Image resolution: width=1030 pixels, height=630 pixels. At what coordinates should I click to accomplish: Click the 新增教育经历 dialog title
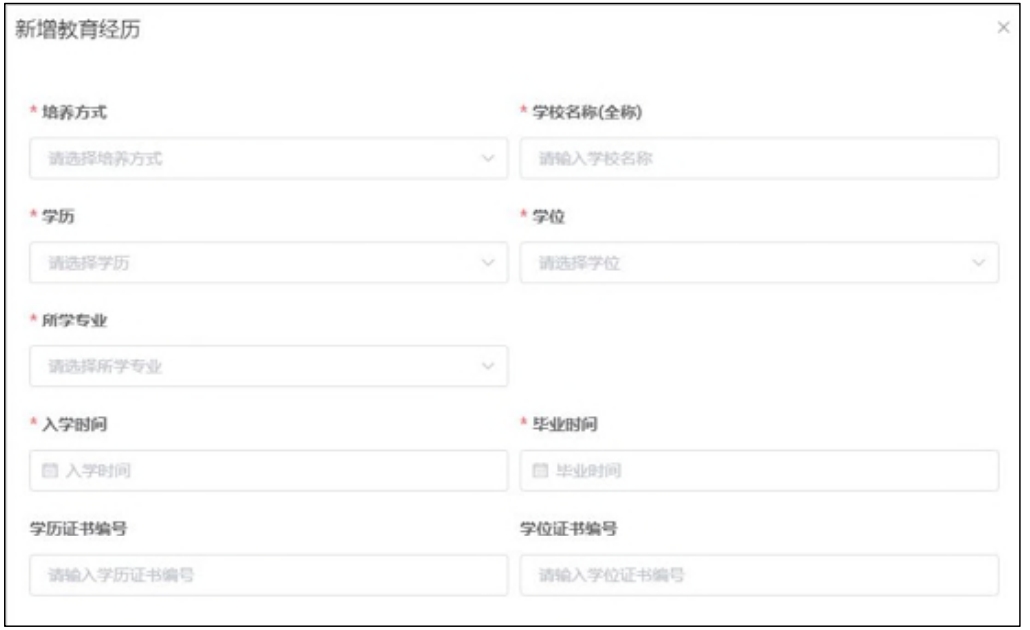pyautogui.click(x=77, y=30)
